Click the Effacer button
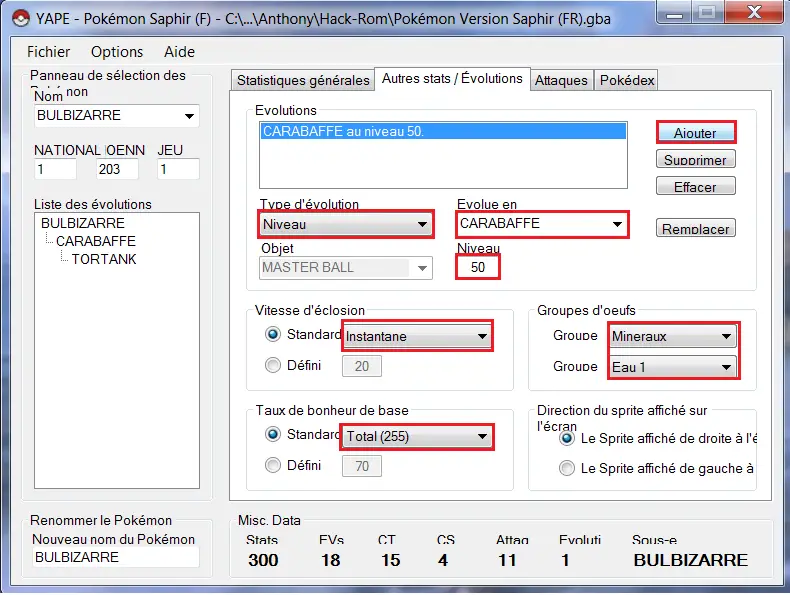790x595 pixels. 695,187
